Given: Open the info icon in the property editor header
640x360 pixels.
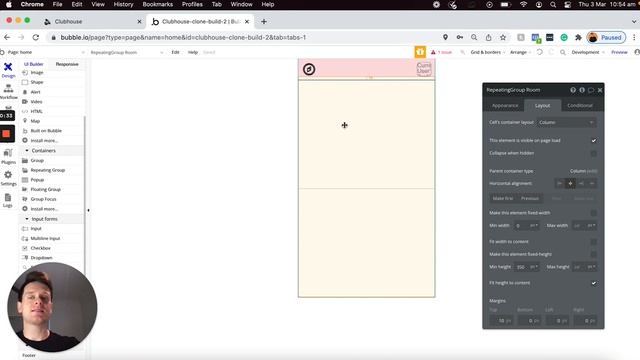Looking at the screenshot, I should 582,90.
